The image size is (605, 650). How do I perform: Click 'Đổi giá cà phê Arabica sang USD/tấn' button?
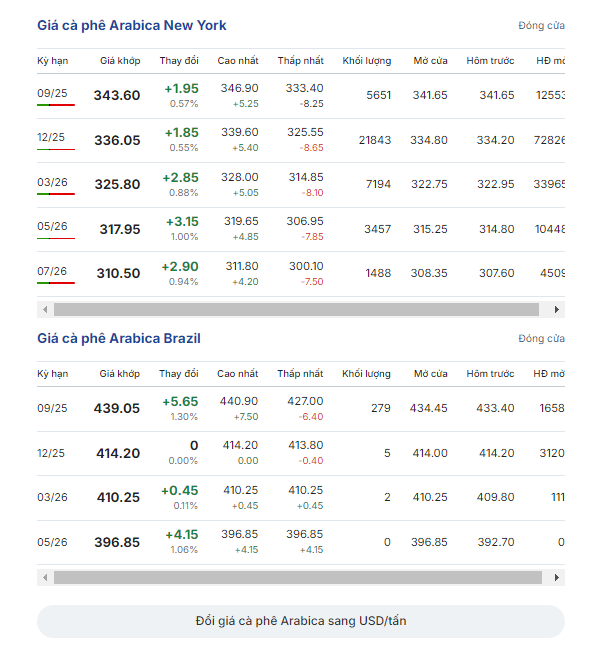click(x=301, y=621)
